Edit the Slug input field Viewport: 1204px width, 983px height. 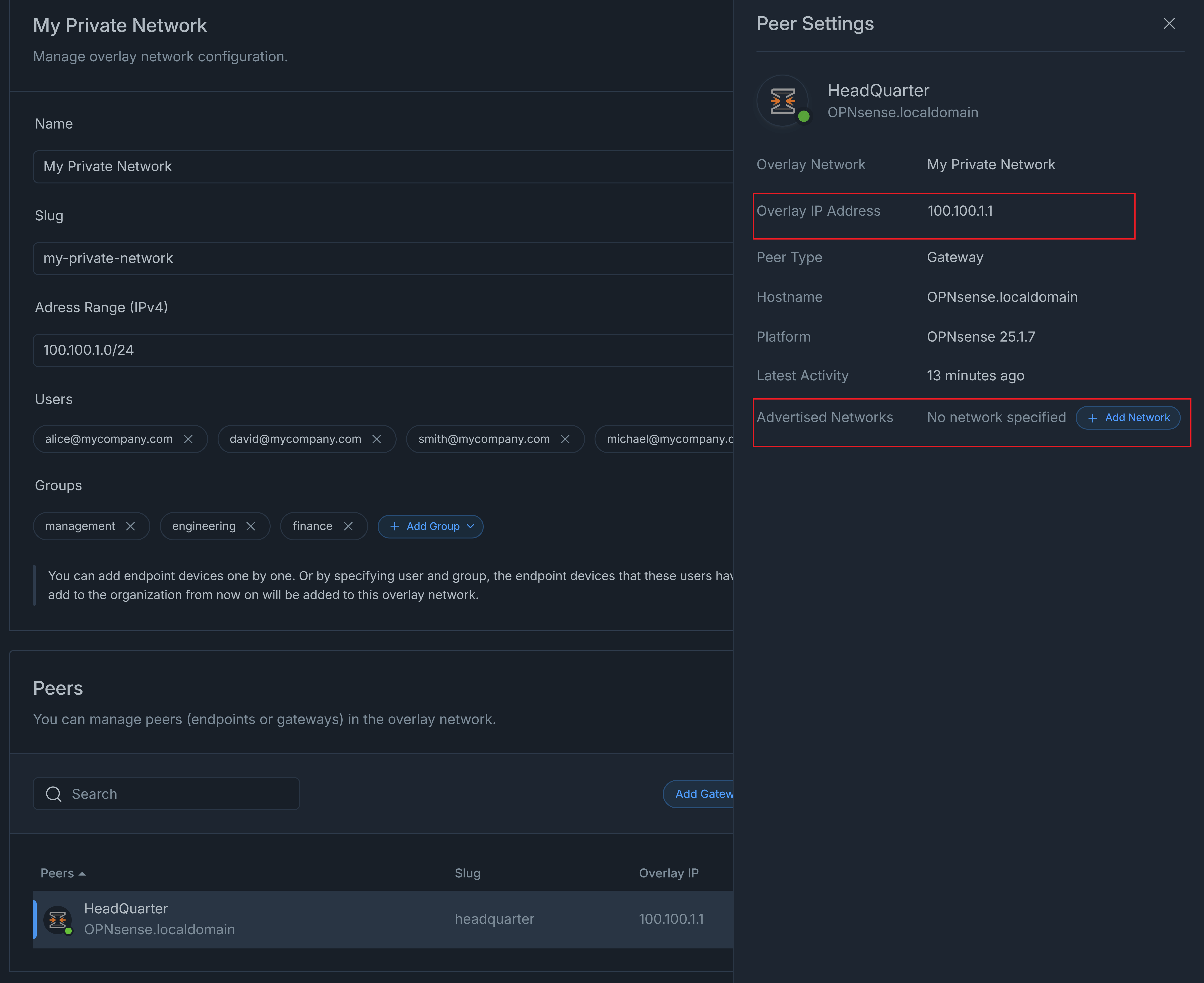383,259
